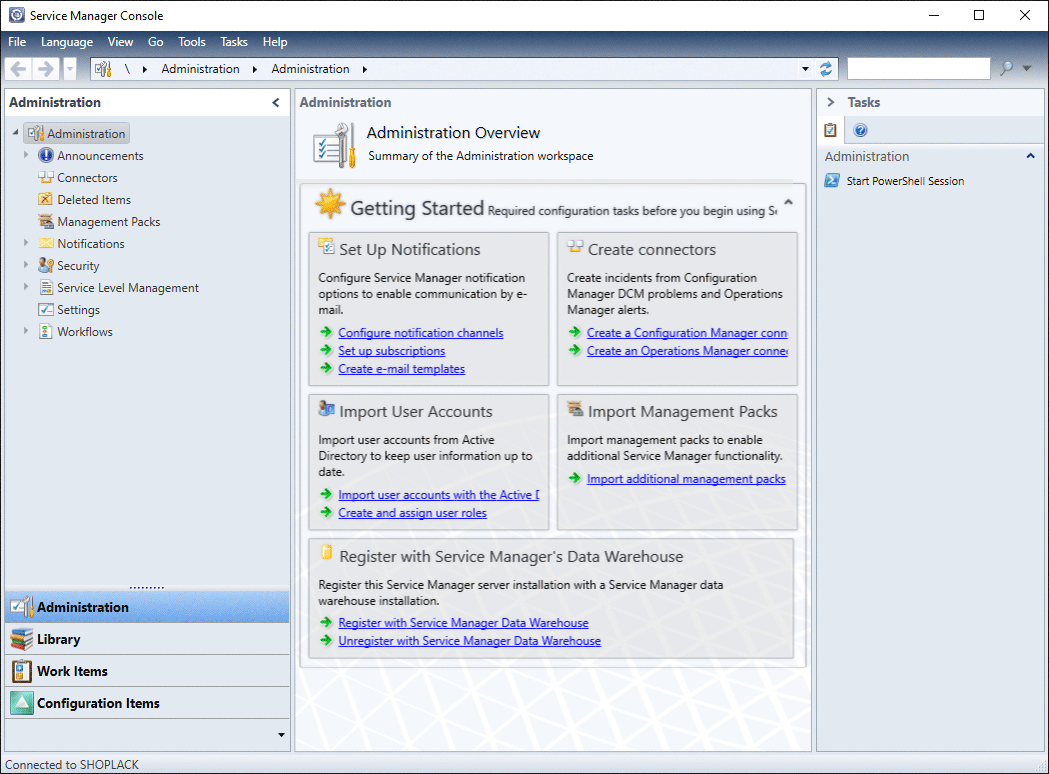This screenshot has width=1049, height=774.
Task: Click the wunderbar resize grip dots
Action: click(x=147, y=587)
